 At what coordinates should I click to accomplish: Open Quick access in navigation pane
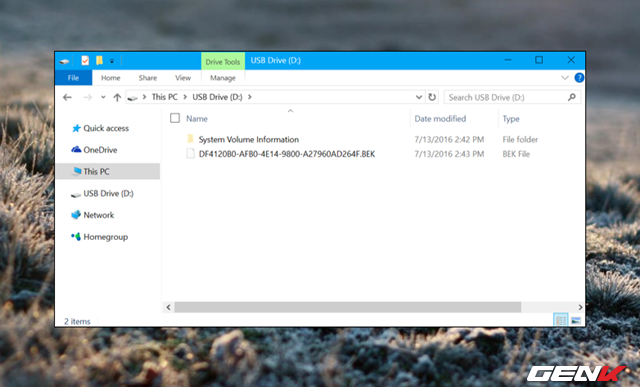(106, 128)
